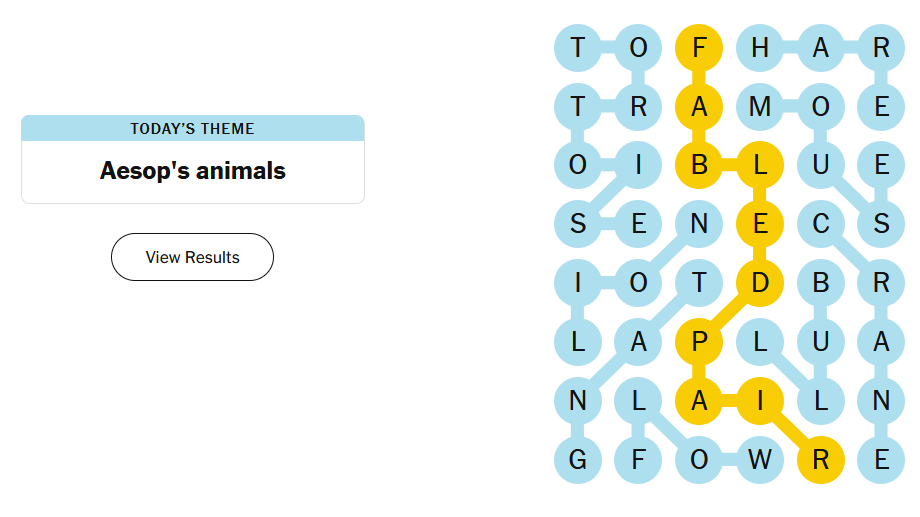The image size is (920, 517).
Task: Click the blue letter B circle
Action: (821, 283)
